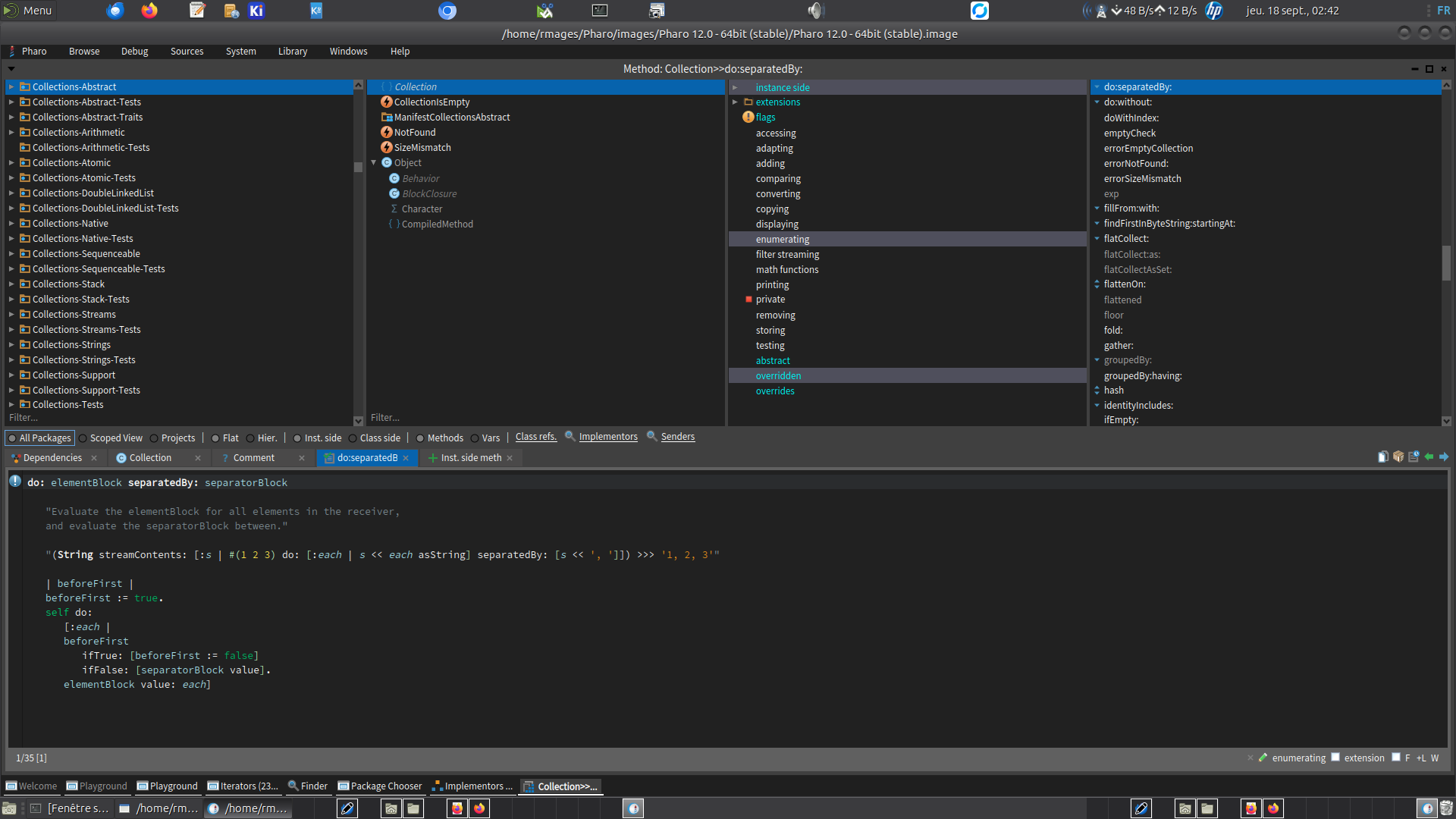Click the green back navigation arrow

click(1429, 457)
